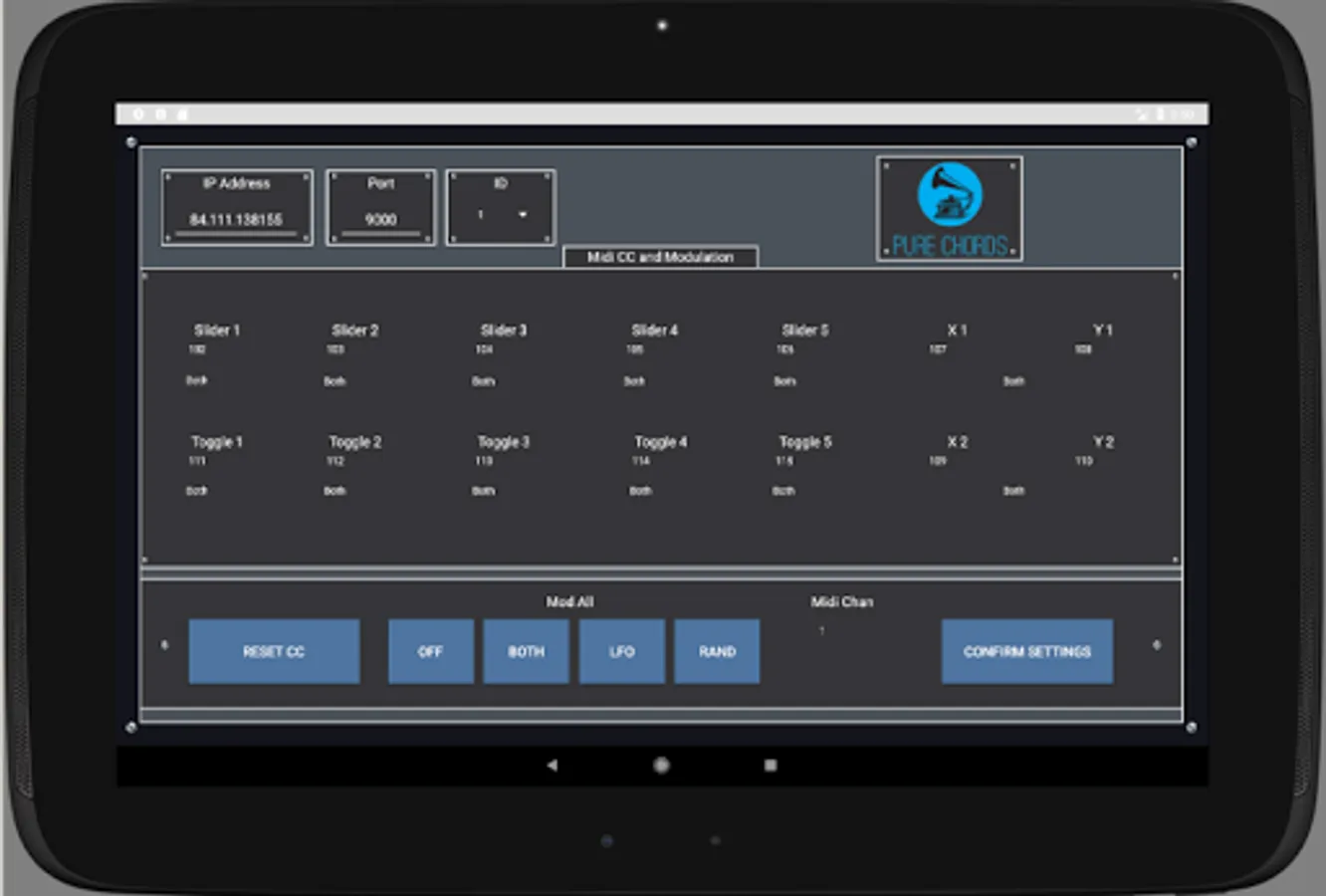This screenshot has height=896, width=1326.
Task: Open the Both dropdown for X1/Y1
Action: (1013, 381)
